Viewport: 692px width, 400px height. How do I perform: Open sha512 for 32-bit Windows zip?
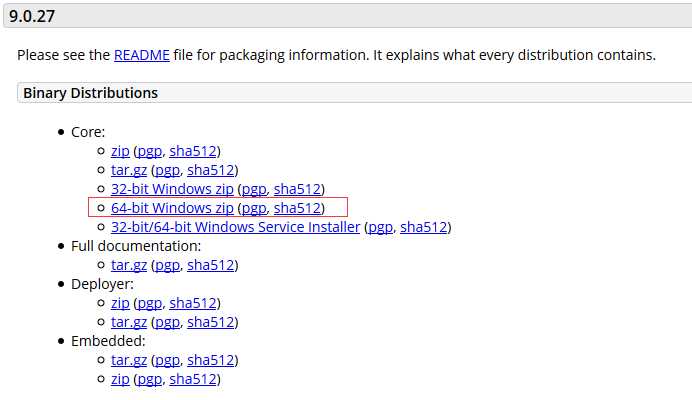297,189
